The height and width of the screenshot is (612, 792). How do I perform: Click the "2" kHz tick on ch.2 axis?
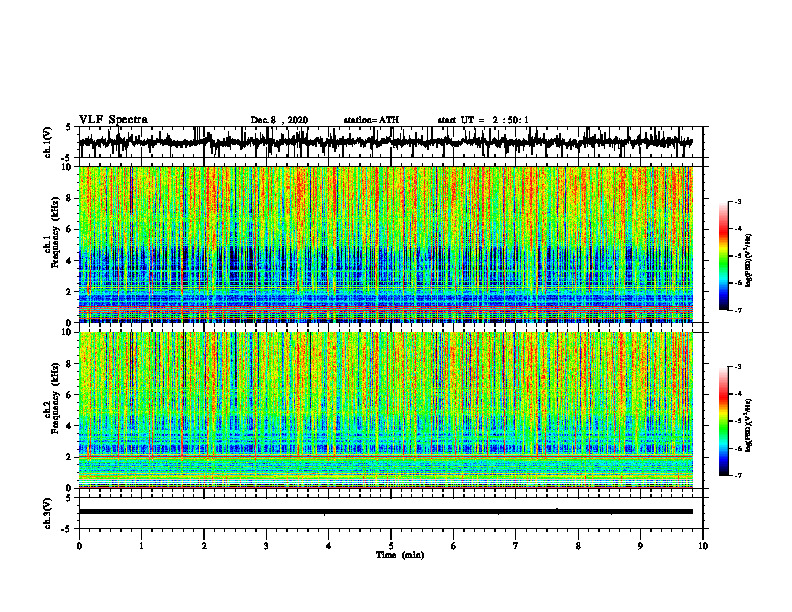pos(70,457)
